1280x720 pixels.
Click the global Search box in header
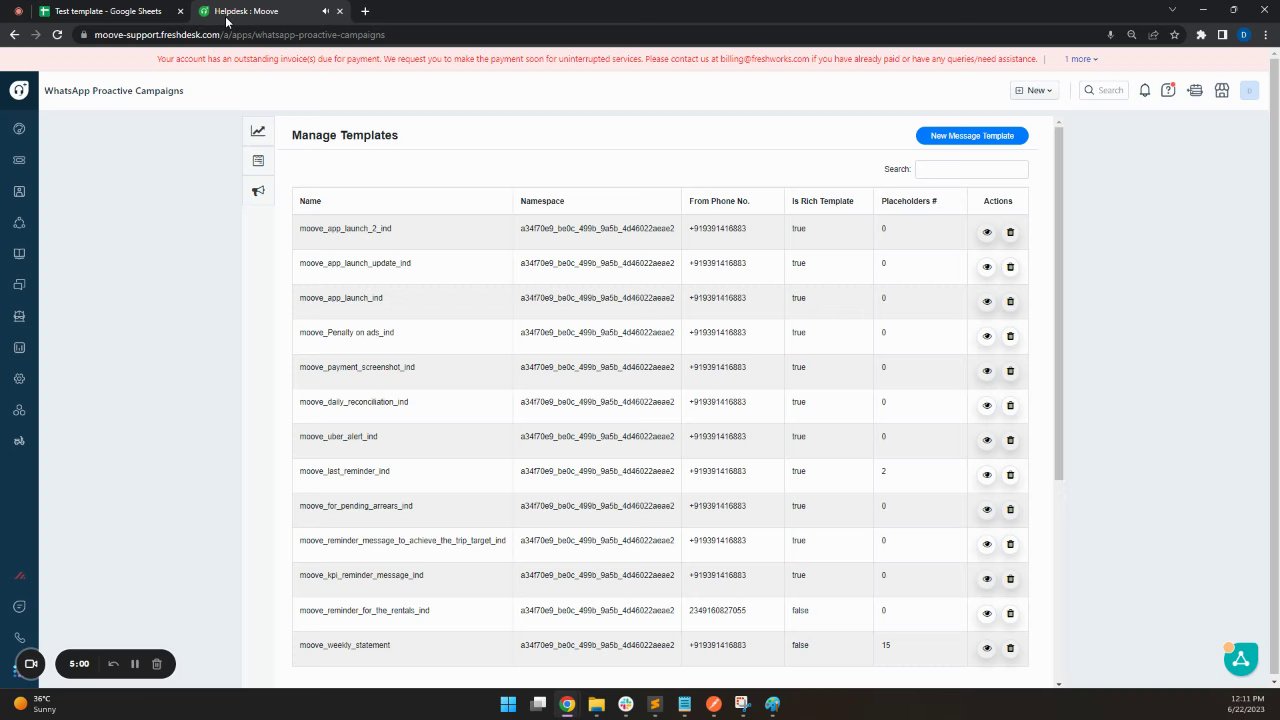[1103, 90]
